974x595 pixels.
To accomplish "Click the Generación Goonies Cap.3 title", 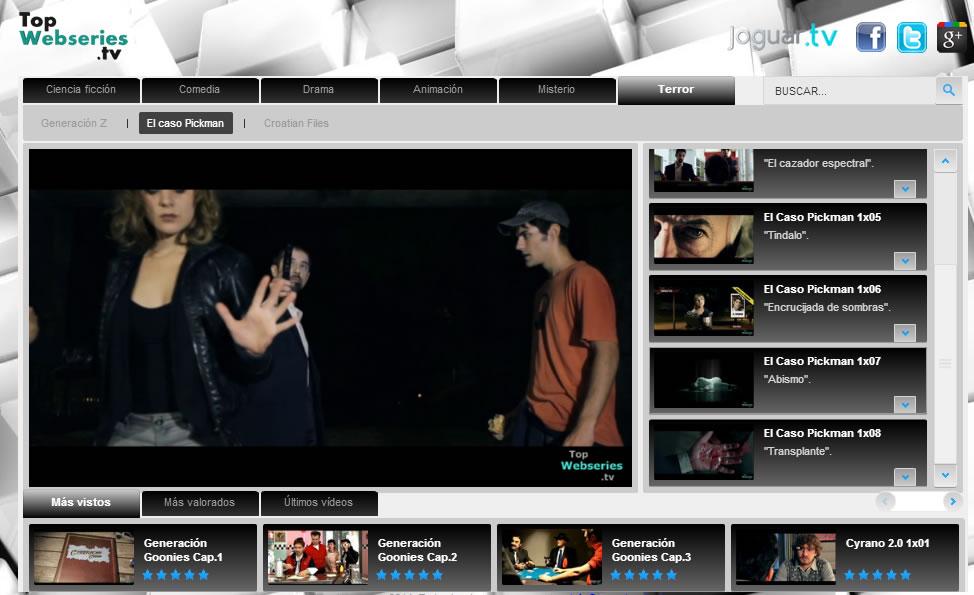I will pos(651,550).
